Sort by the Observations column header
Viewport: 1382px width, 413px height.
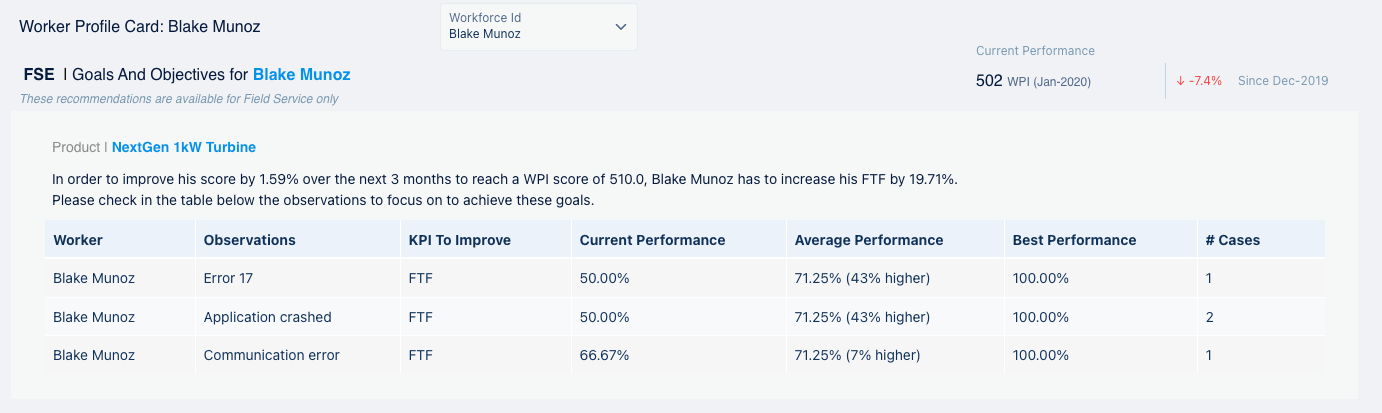pyautogui.click(x=249, y=240)
